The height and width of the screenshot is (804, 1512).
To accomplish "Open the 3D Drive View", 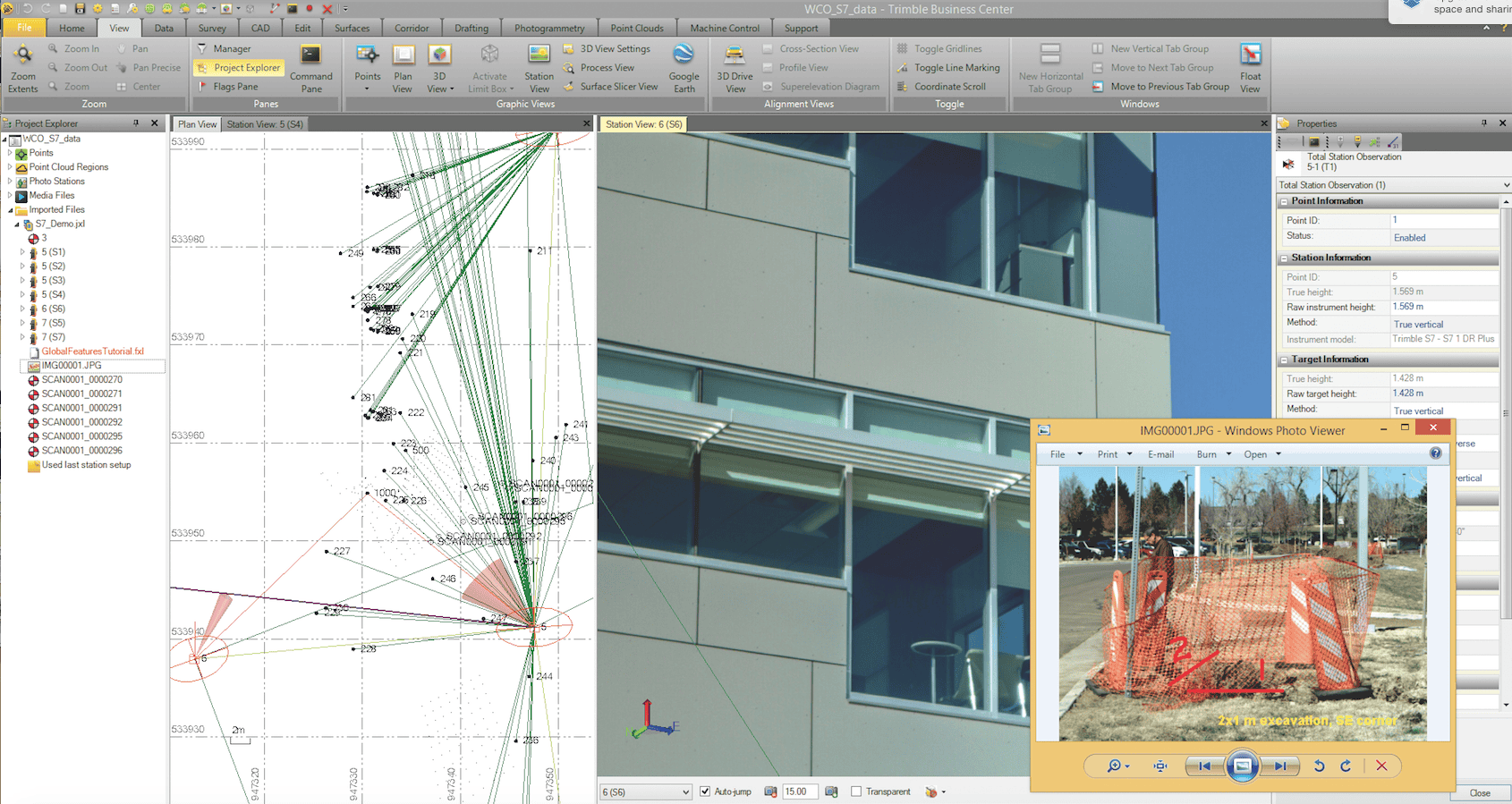I will click(735, 68).
